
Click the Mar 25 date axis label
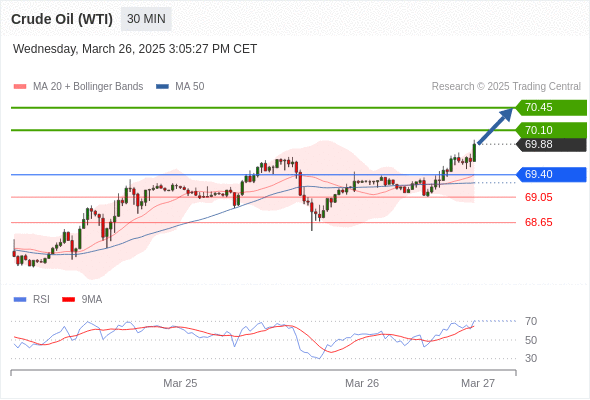pyautogui.click(x=180, y=383)
